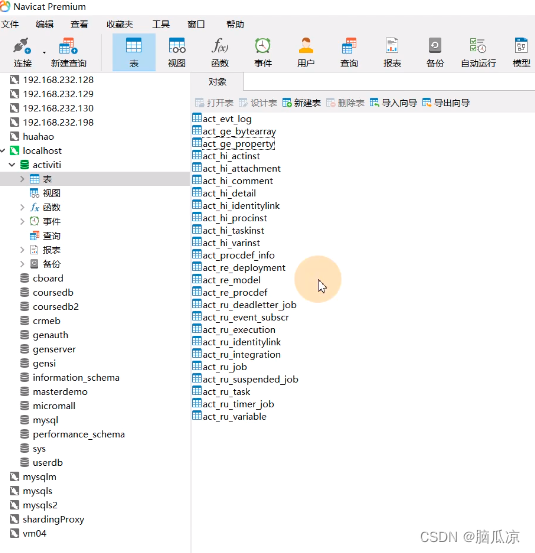Select table act_evt_log
The width and height of the screenshot is (535, 553).
point(222,118)
